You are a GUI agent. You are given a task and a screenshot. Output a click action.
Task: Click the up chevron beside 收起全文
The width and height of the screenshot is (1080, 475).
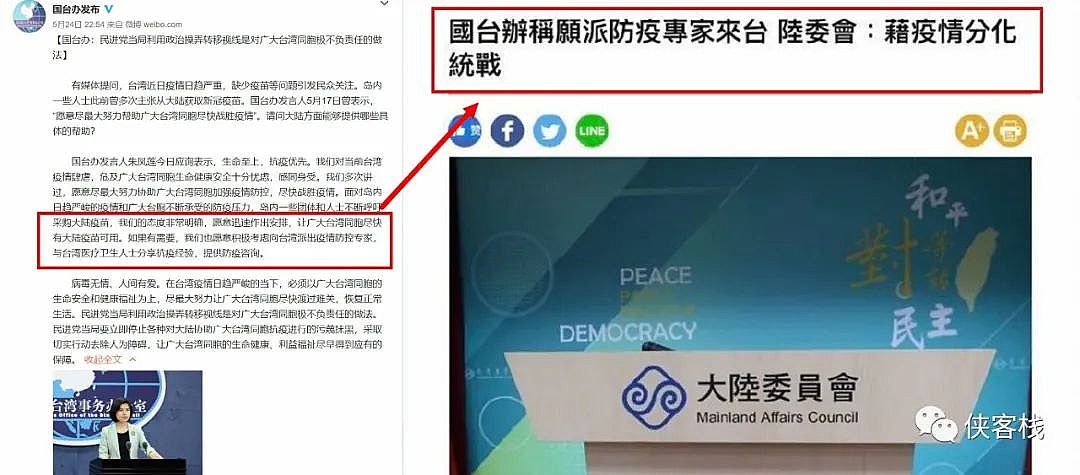tap(133, 359)
